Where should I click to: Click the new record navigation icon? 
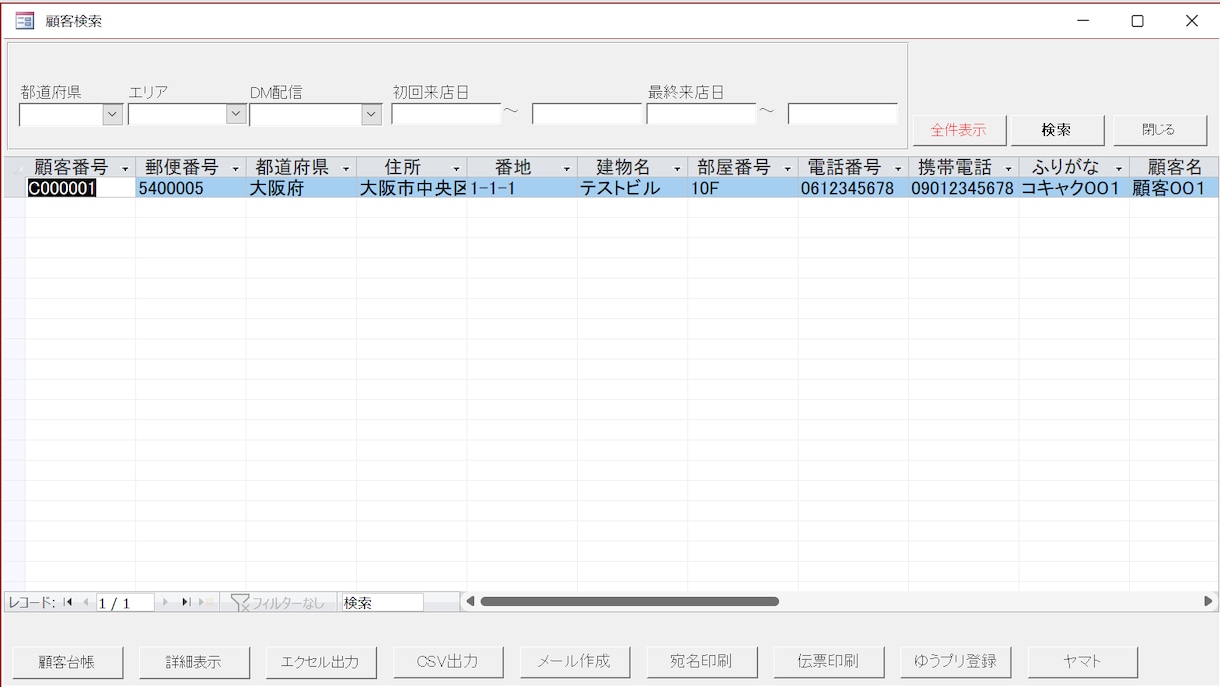coord(205,602)
